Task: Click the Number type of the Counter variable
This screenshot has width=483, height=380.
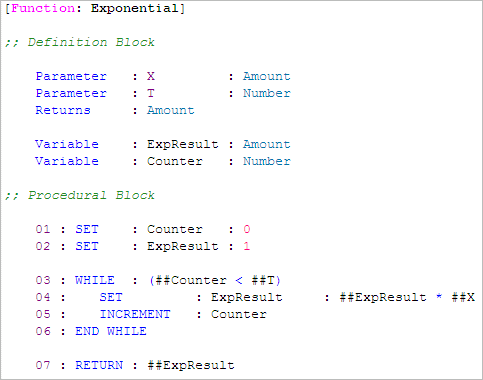Action: (x=267, y=161)
